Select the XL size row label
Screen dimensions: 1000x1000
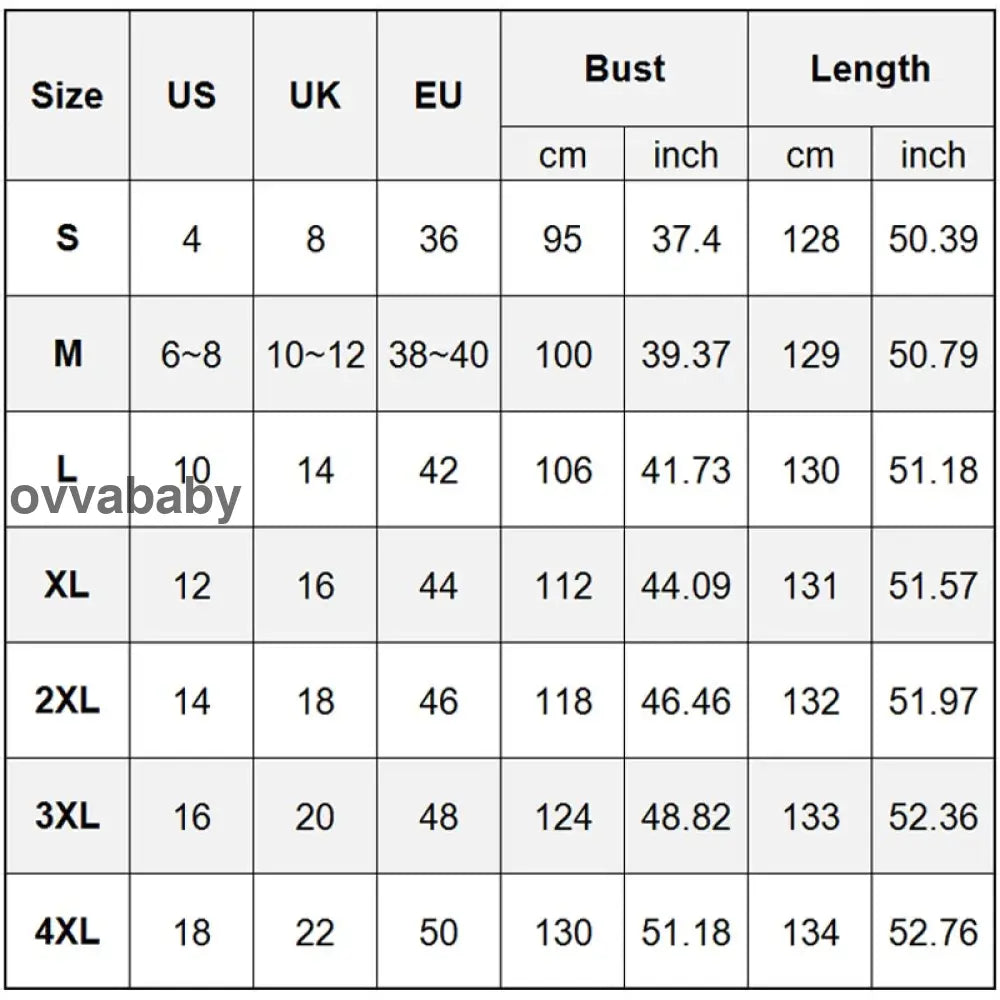click(x=67, y=585)
